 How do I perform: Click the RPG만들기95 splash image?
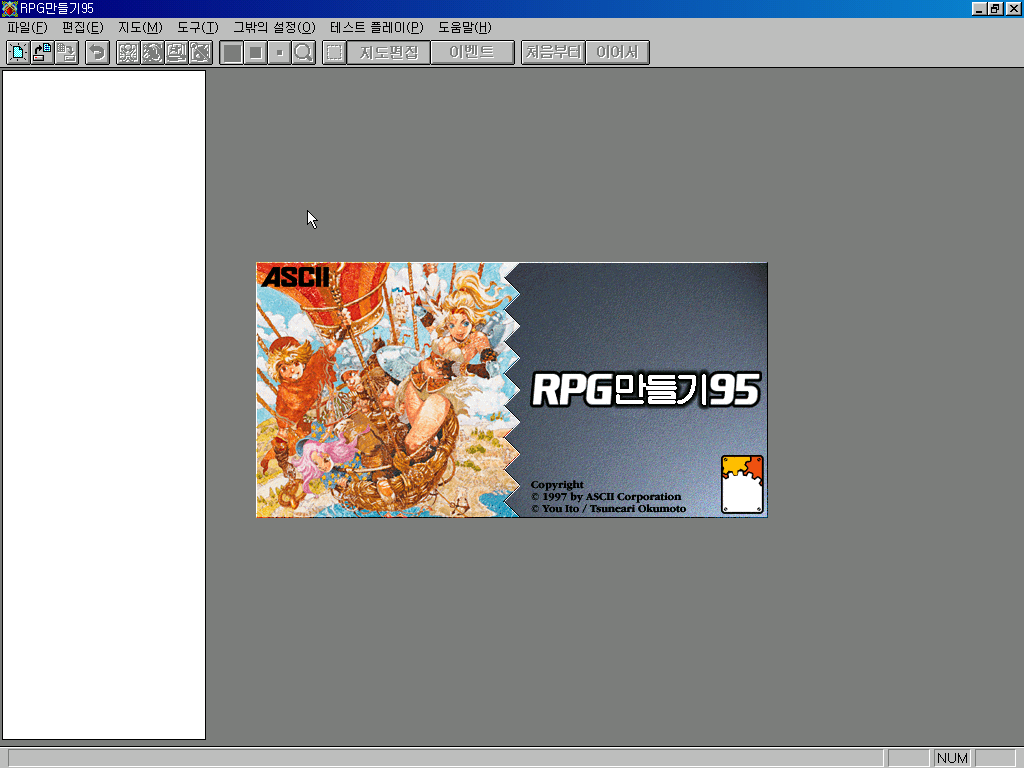pyautogui.click(x=512, y=390)
